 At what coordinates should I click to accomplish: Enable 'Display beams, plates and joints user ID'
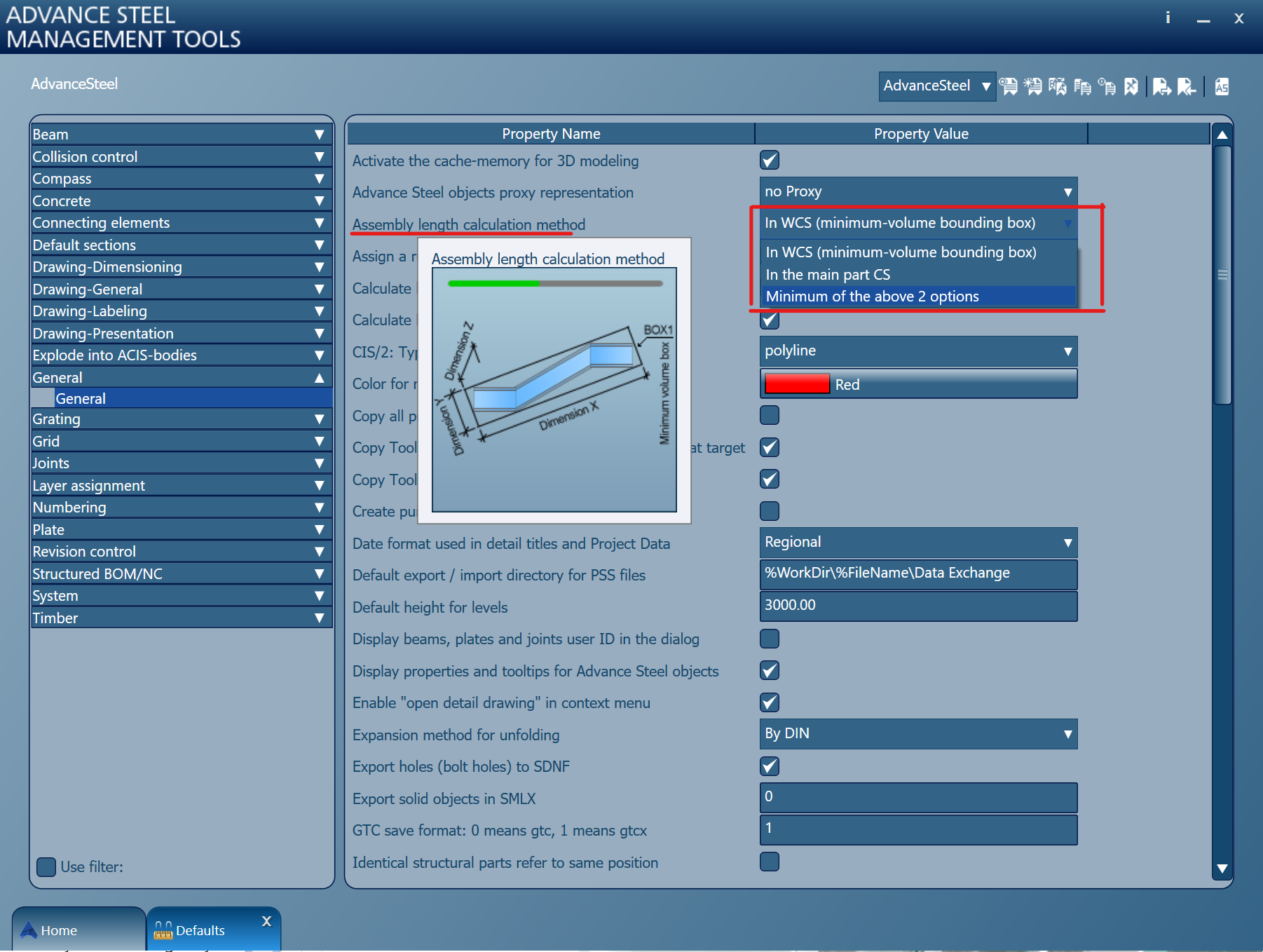click(x=770, y=639)
